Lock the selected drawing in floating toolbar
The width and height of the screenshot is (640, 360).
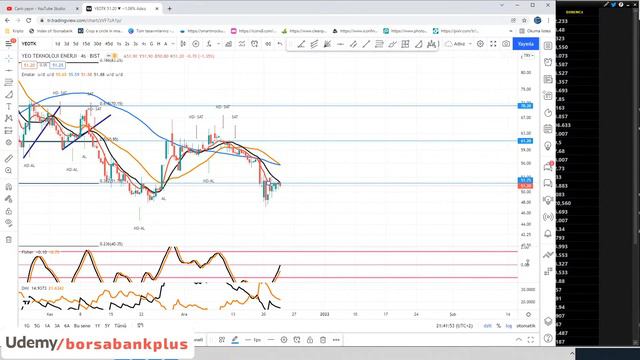[x=310, y=340]
